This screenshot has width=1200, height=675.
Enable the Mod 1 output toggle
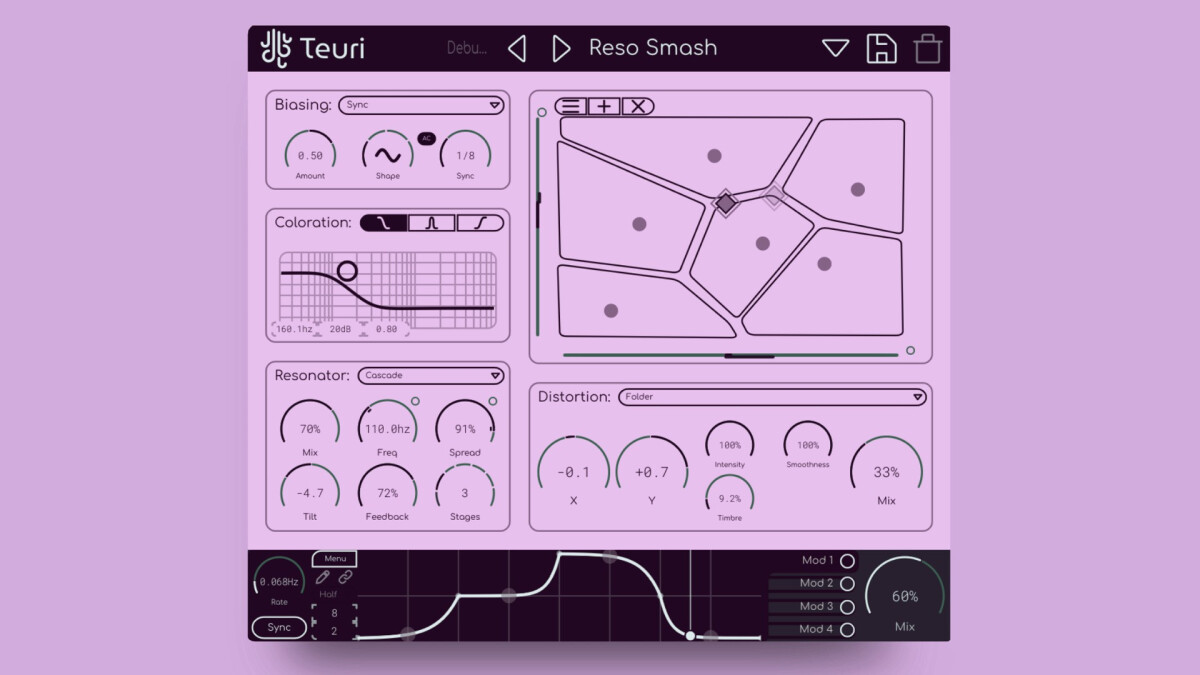847,561
